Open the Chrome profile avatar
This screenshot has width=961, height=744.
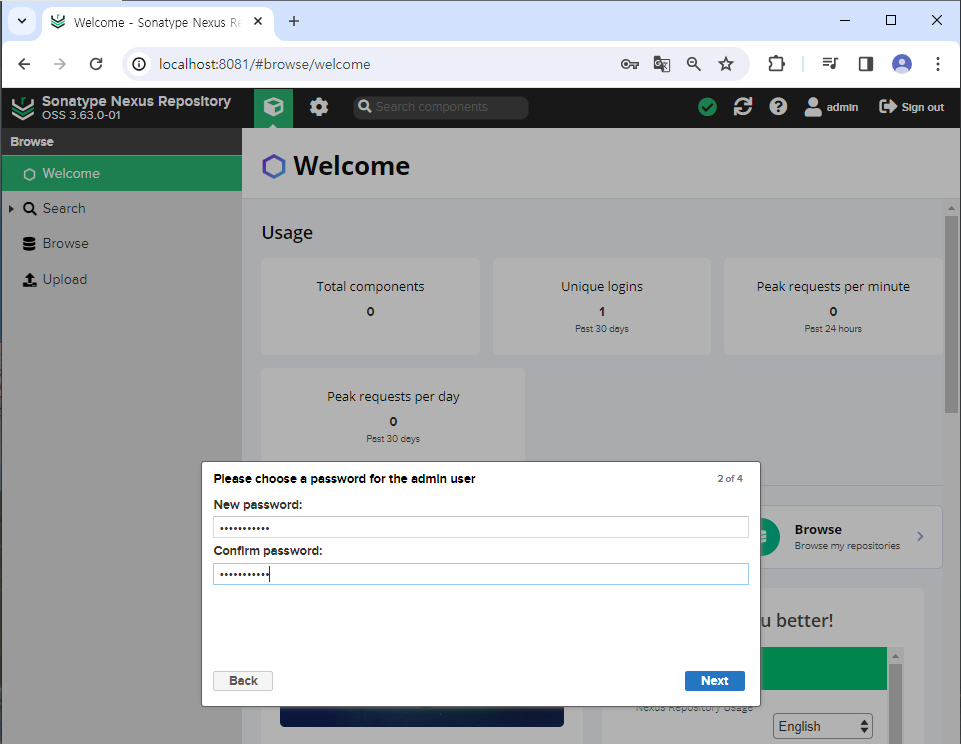(902, 64)
